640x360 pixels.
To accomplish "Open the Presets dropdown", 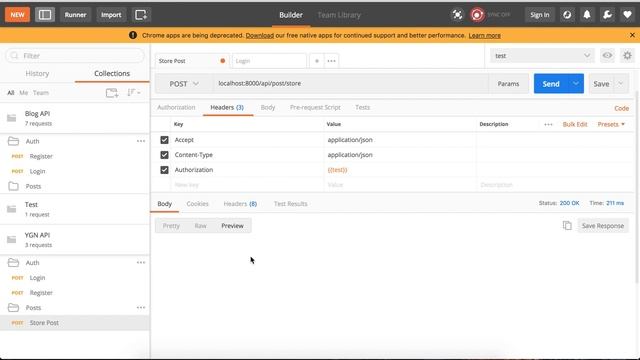I will [x=611, y=124].
